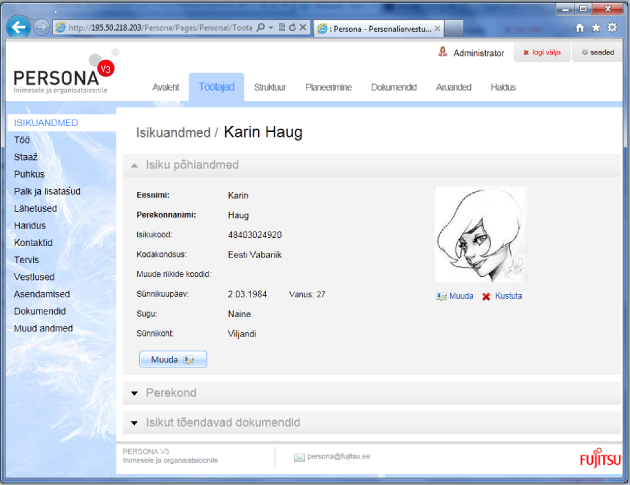Switch to the Struktuur tab

270,88
